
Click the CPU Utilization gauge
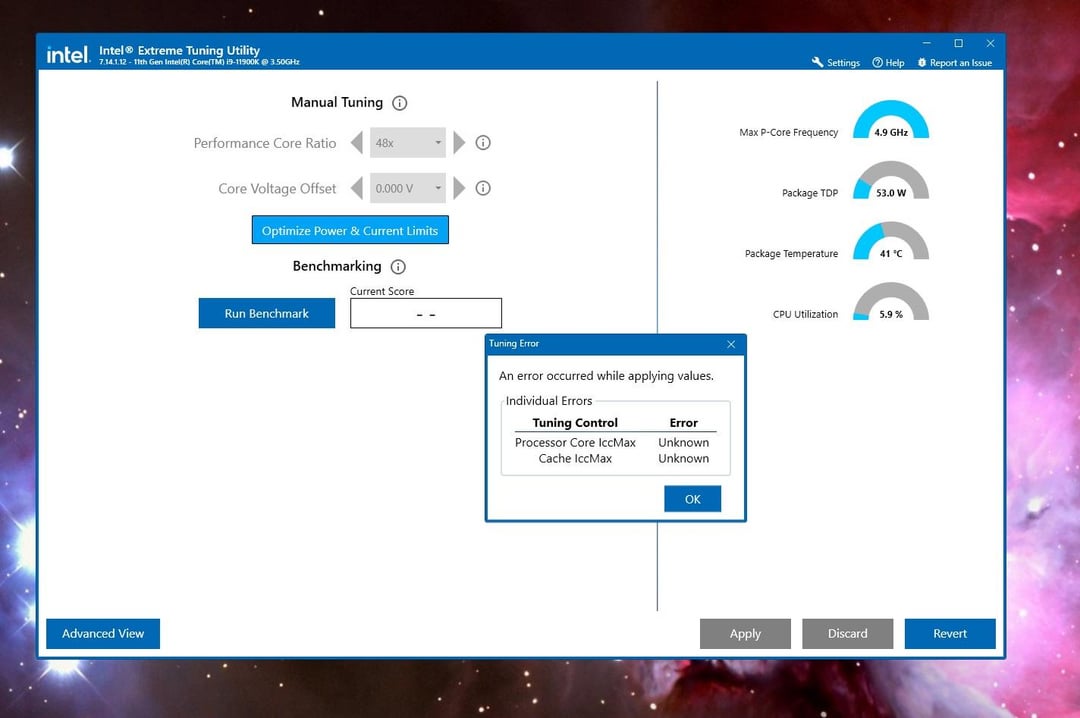click(891, 302)
